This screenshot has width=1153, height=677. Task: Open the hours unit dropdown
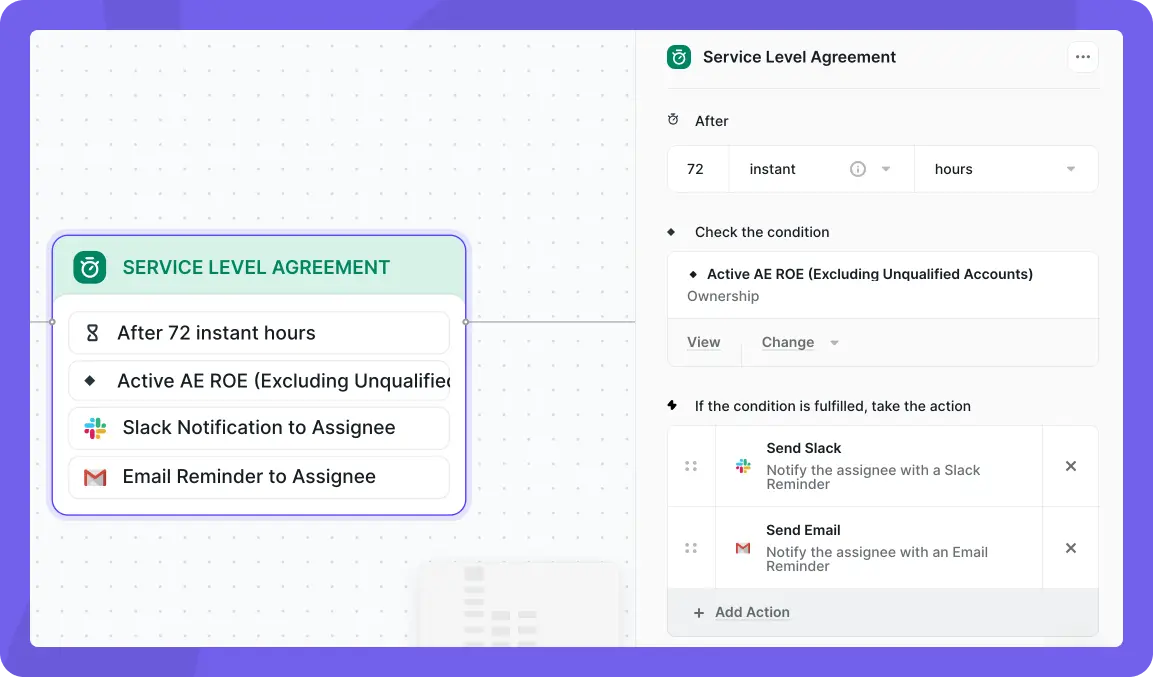[1006, 169]
